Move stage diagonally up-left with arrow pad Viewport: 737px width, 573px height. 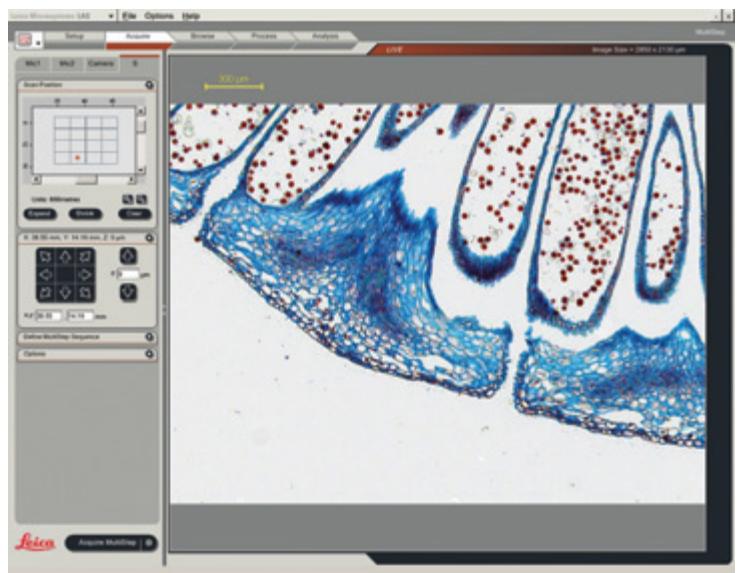tap(46, 257)
